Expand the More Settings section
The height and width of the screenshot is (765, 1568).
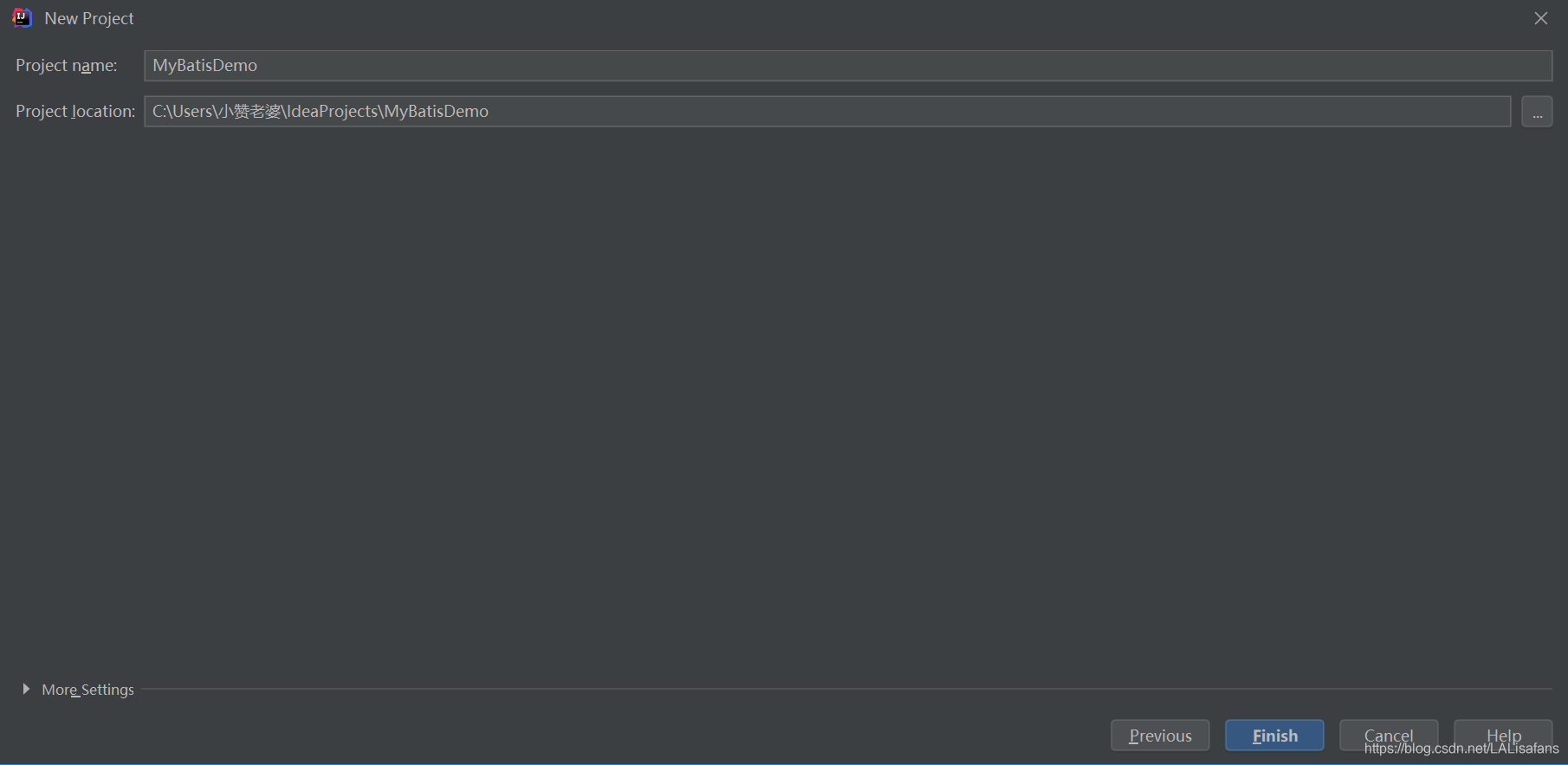click(x=26, y=690)
